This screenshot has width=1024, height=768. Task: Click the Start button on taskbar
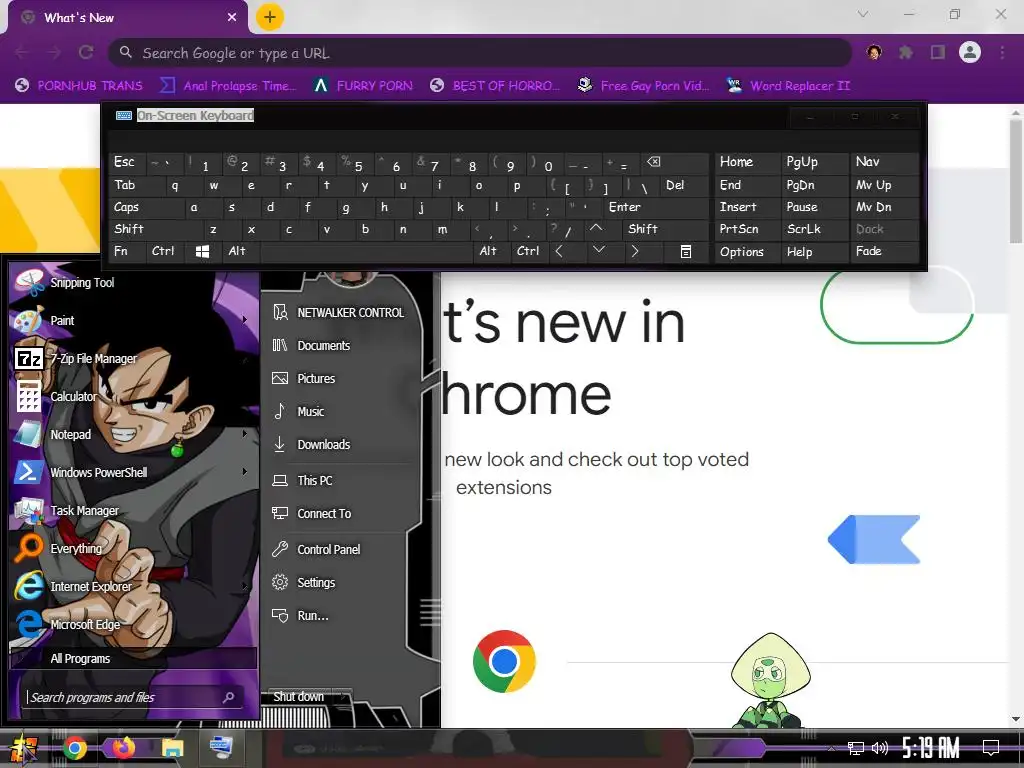24,748
